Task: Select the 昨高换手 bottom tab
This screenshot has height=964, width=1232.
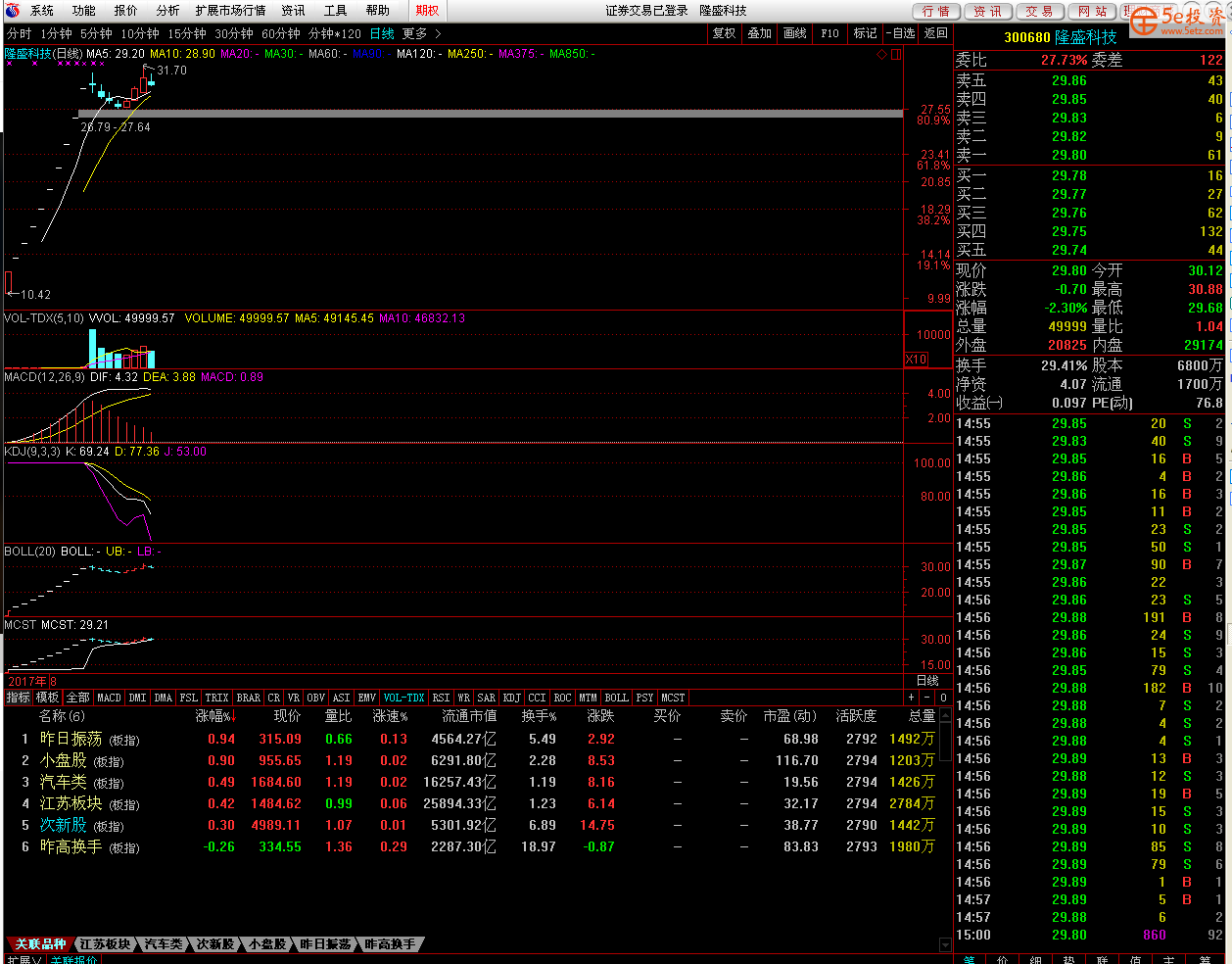Action: tap(390, 944)
